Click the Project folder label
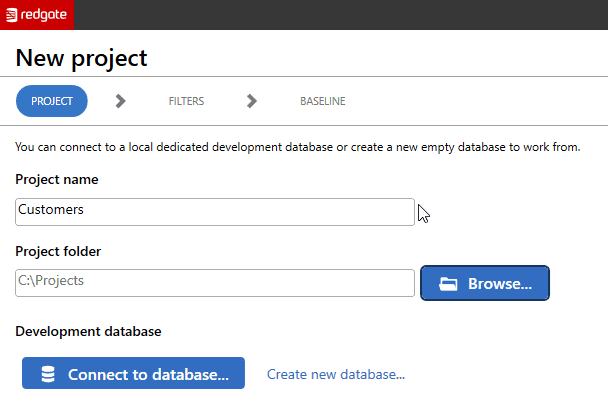Viewport: 608px width, 404px height. [x=58, y=252]
